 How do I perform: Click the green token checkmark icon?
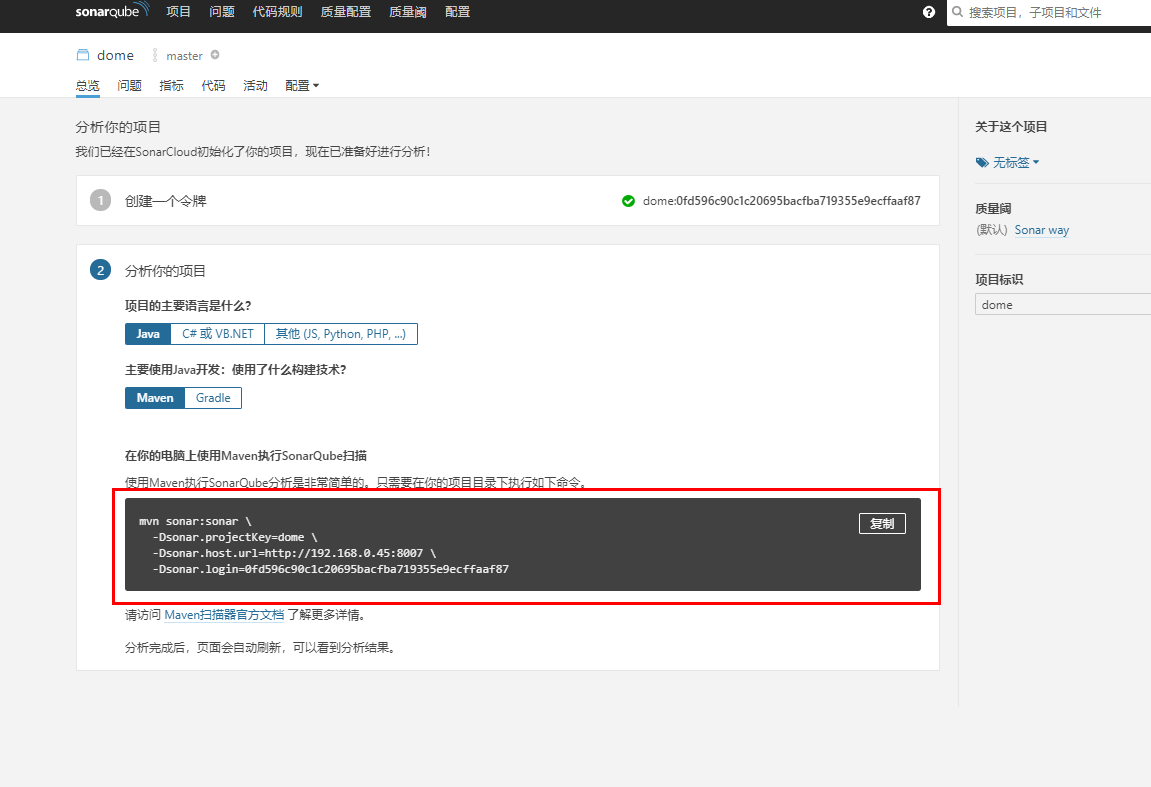[628, 201]
